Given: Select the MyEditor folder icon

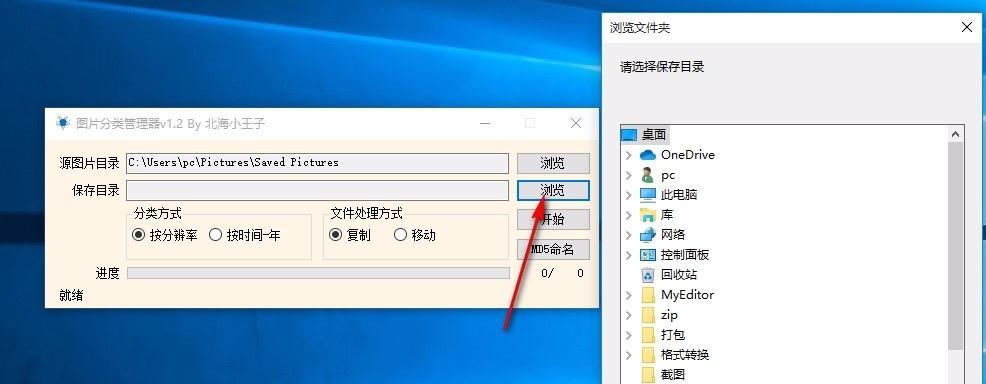Looking at the screenshot, I should (648, 295).
